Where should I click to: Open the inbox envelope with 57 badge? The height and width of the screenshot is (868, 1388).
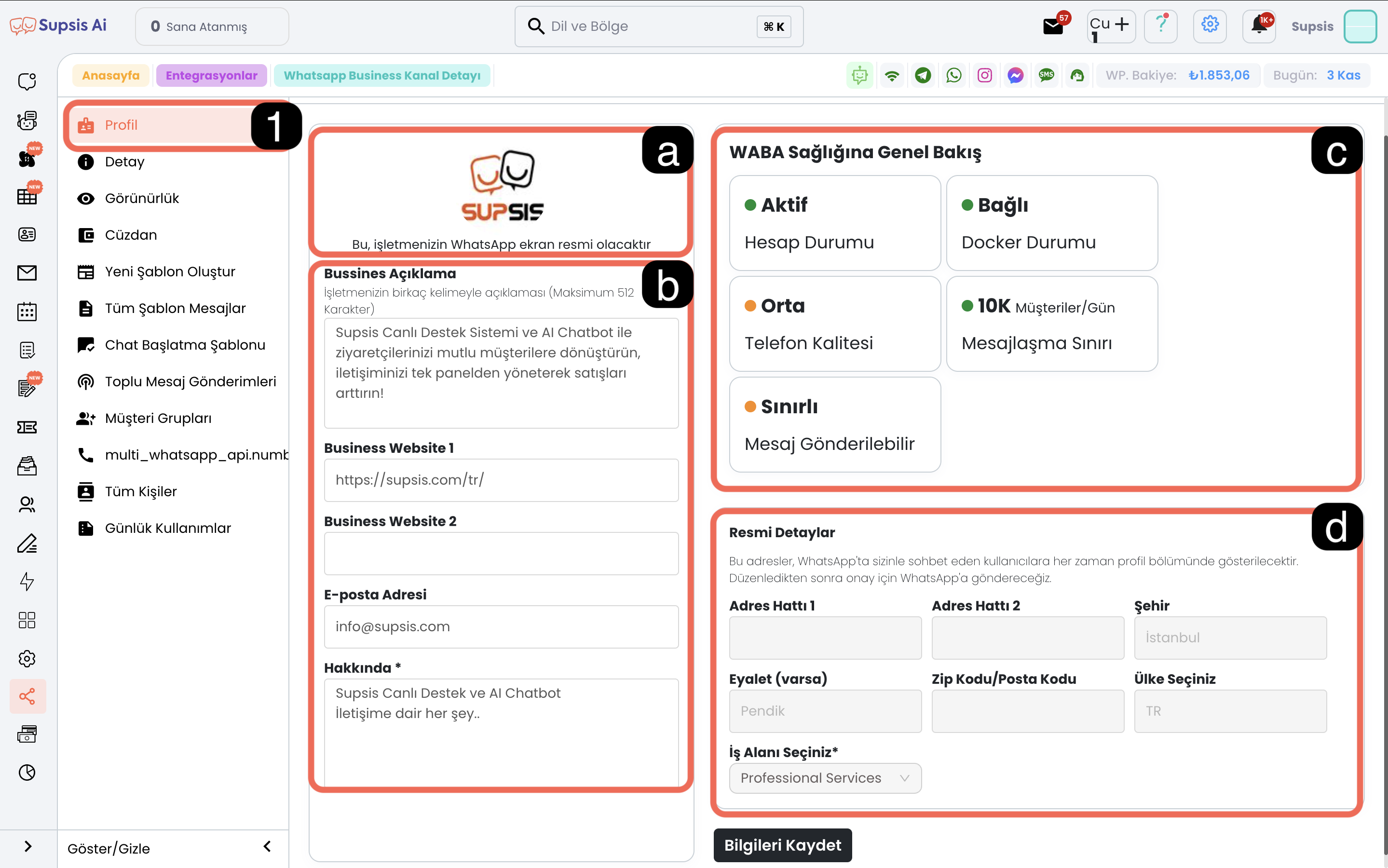pyautogui.click(x=1054, y=26)
